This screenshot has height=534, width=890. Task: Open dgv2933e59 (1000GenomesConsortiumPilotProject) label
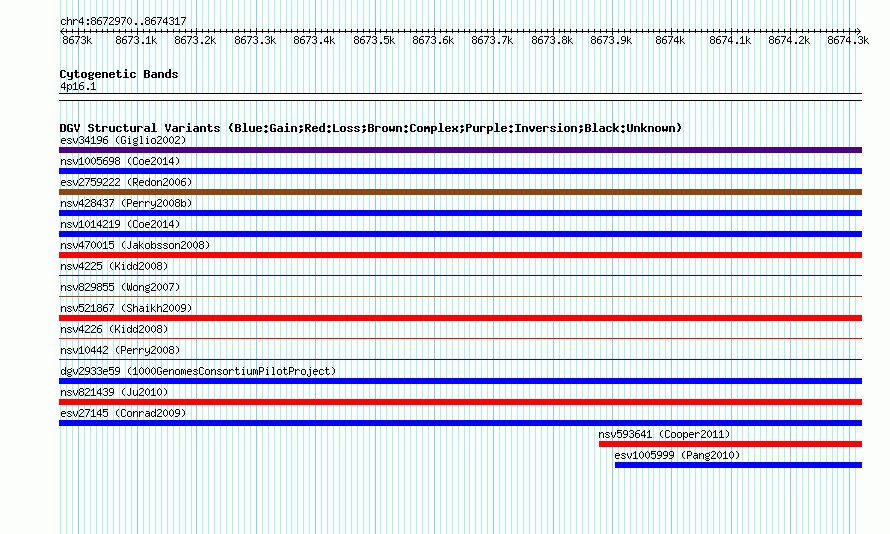(198, 371)
